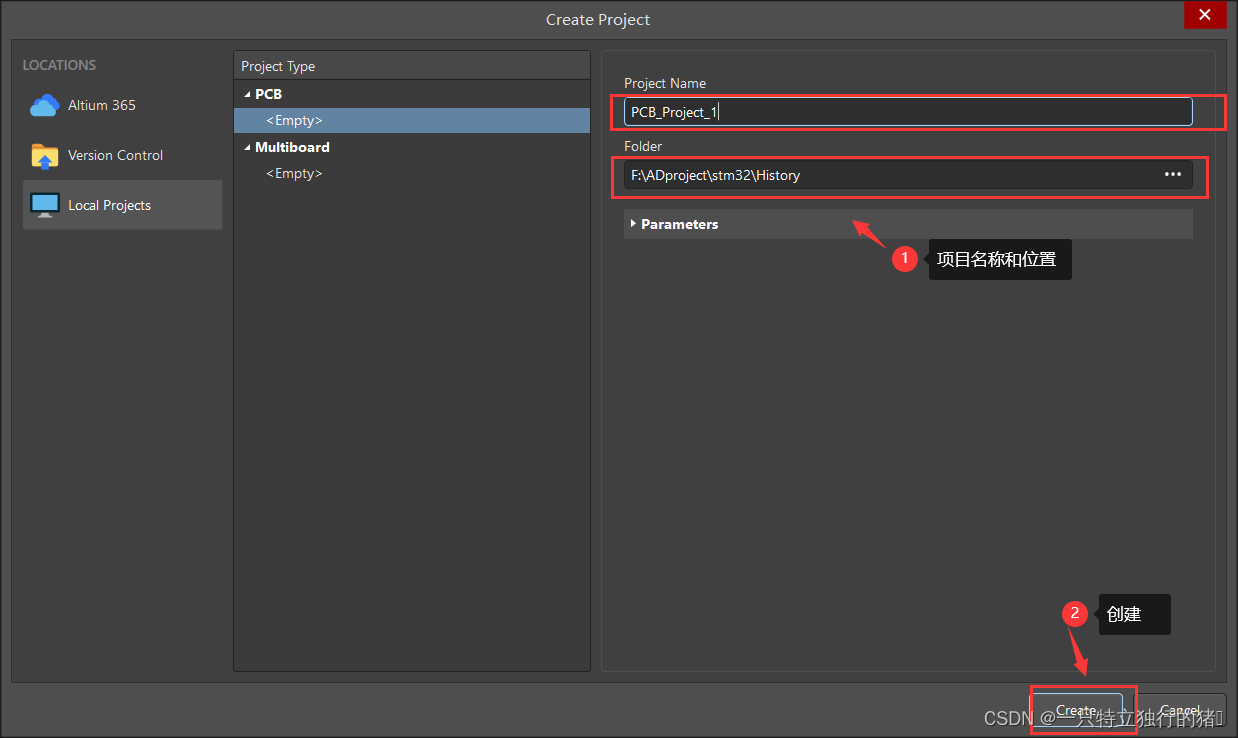Click the Version Control folder icon
The width and height of the screenshot is (1238, 738).
pyautogui.click(x=45, y=155)
